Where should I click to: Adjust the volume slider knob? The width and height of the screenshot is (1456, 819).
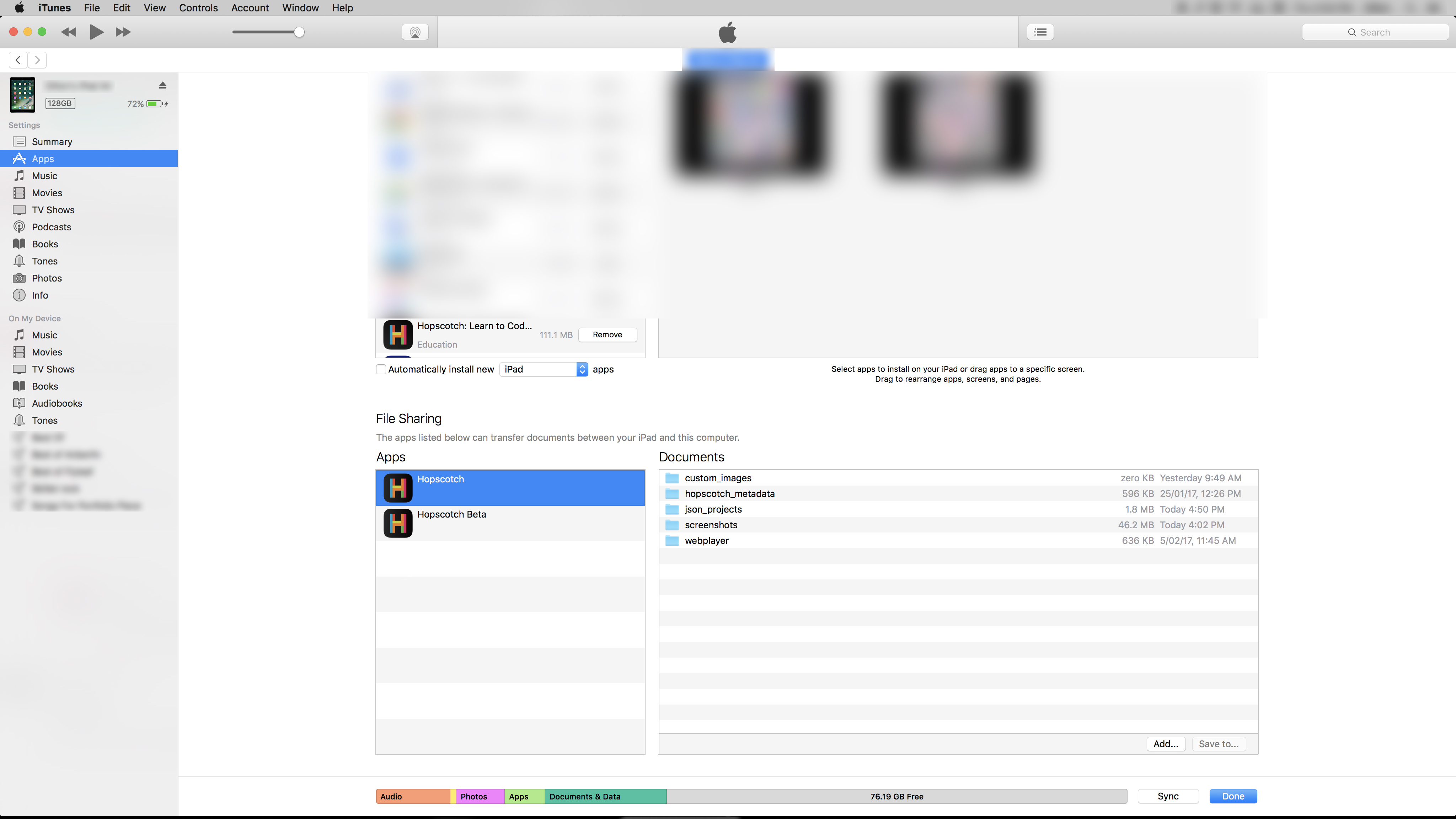pos(299,32)
